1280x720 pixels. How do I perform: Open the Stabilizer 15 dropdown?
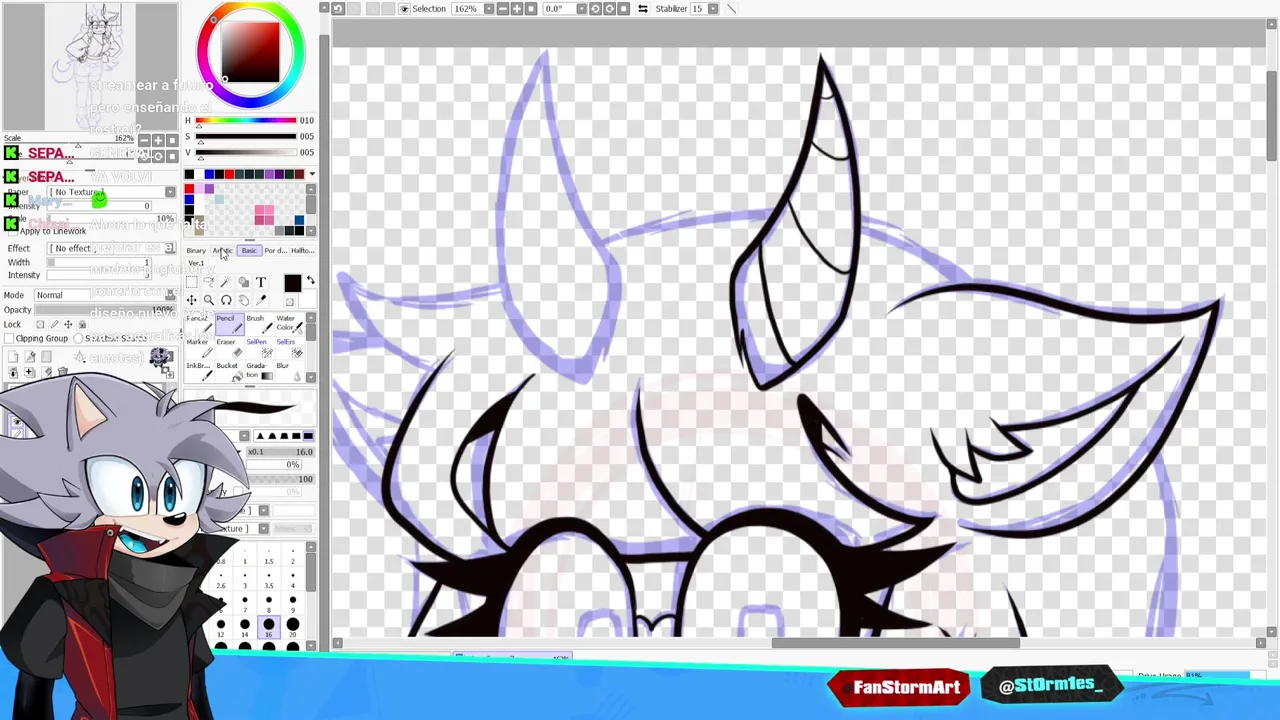(x=713, y=8)
